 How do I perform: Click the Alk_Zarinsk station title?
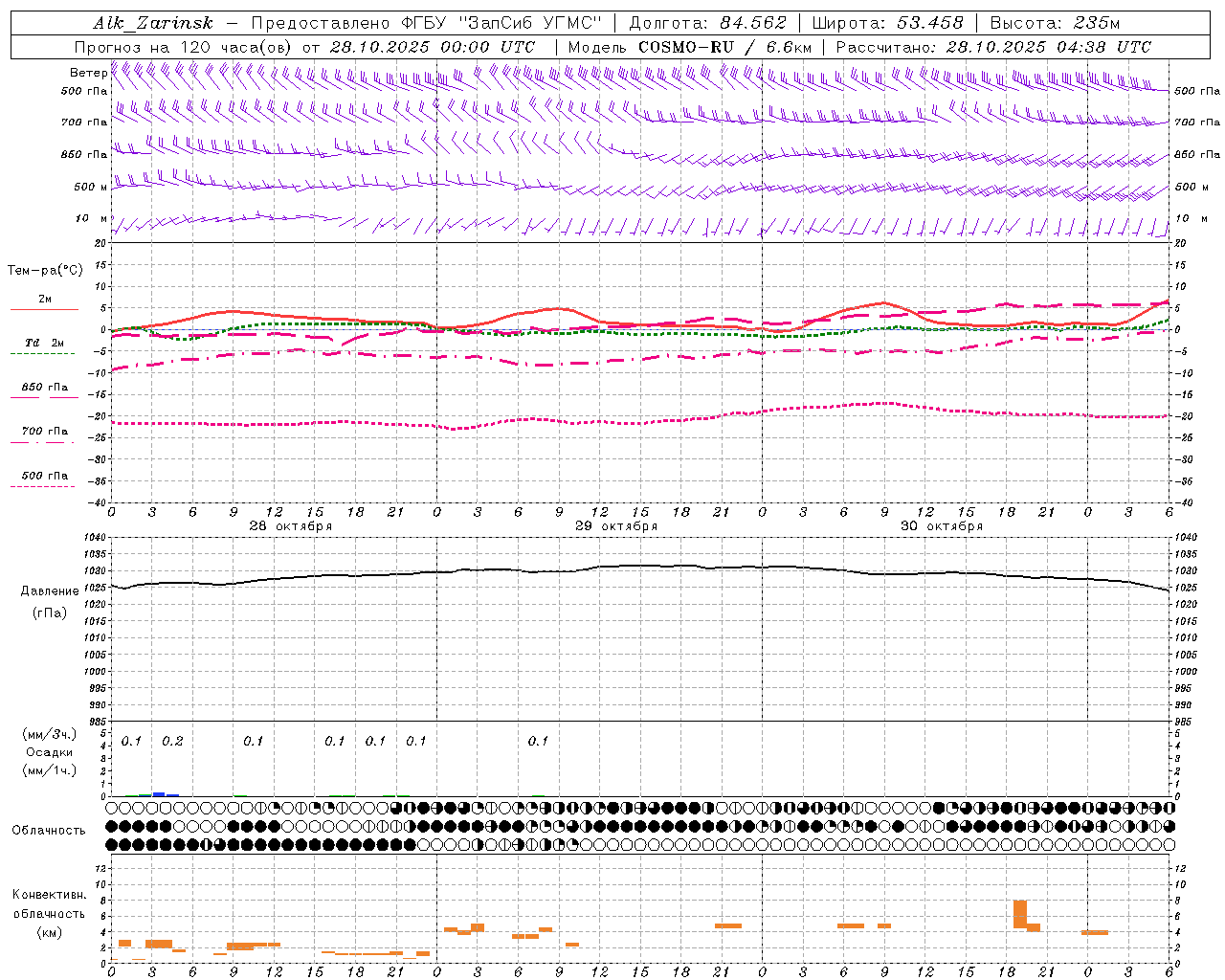click(x=153, y=23)
